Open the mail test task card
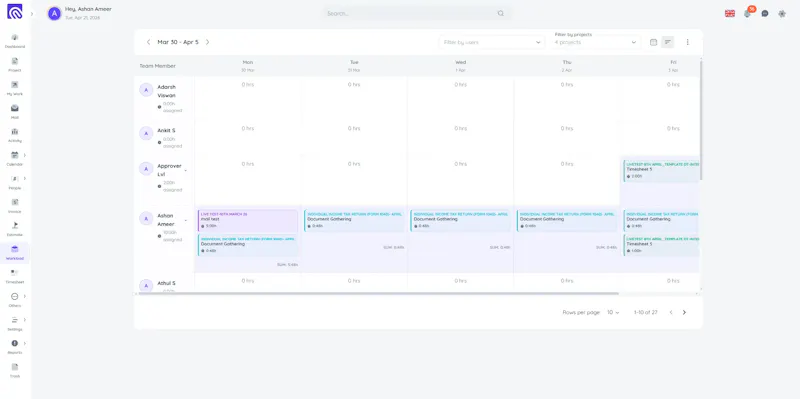Image resolution: width=800 pixels, height=399 pixels. click(248, 221)
